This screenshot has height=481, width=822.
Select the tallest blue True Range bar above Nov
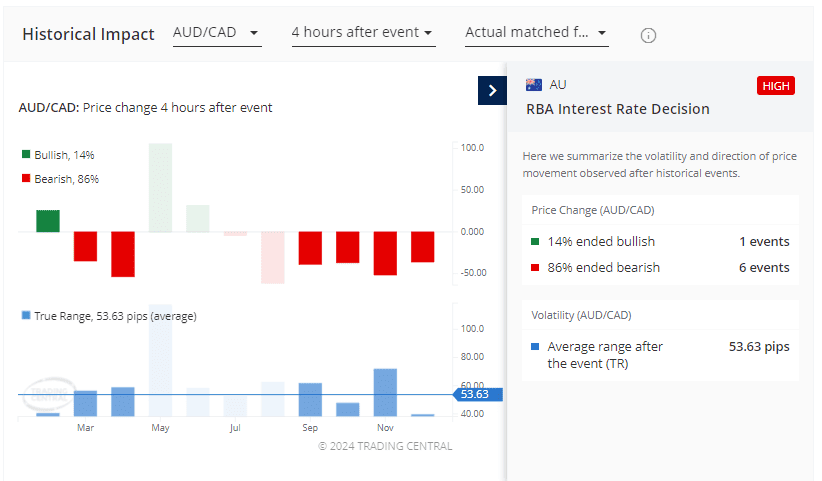point(385,392)
